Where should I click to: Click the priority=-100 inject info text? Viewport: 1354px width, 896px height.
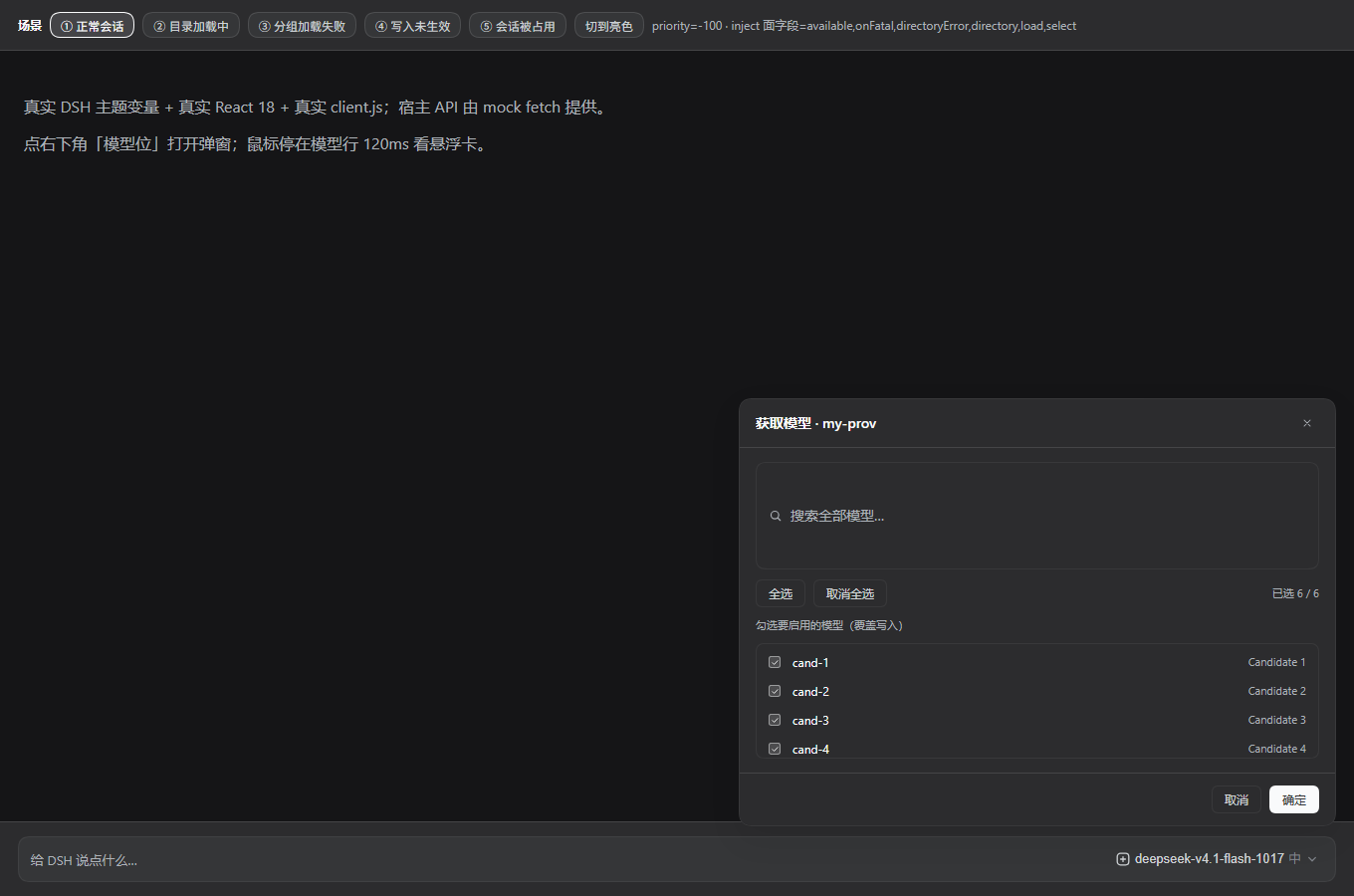tap(864, 26)
